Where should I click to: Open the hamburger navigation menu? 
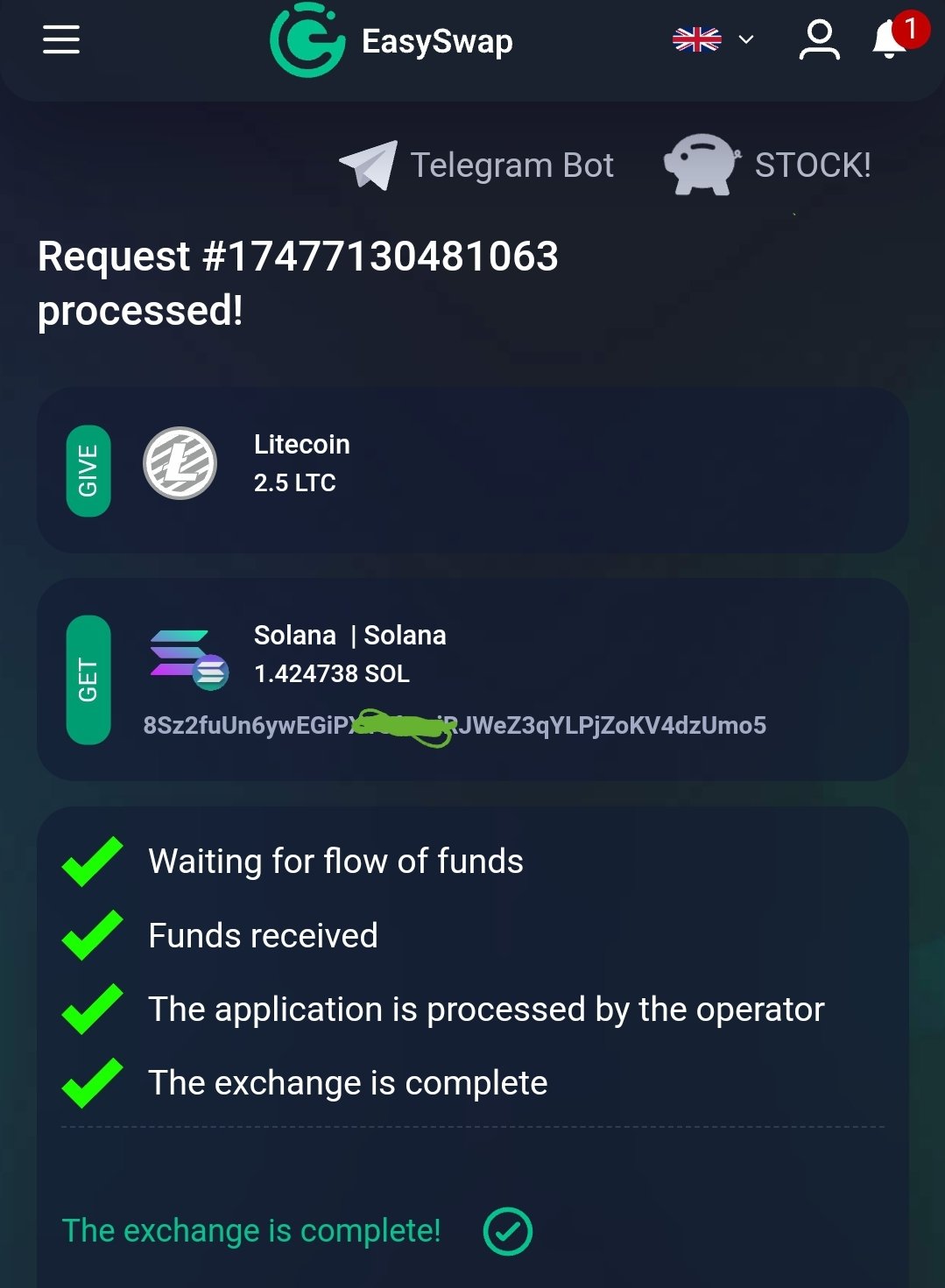61,39
